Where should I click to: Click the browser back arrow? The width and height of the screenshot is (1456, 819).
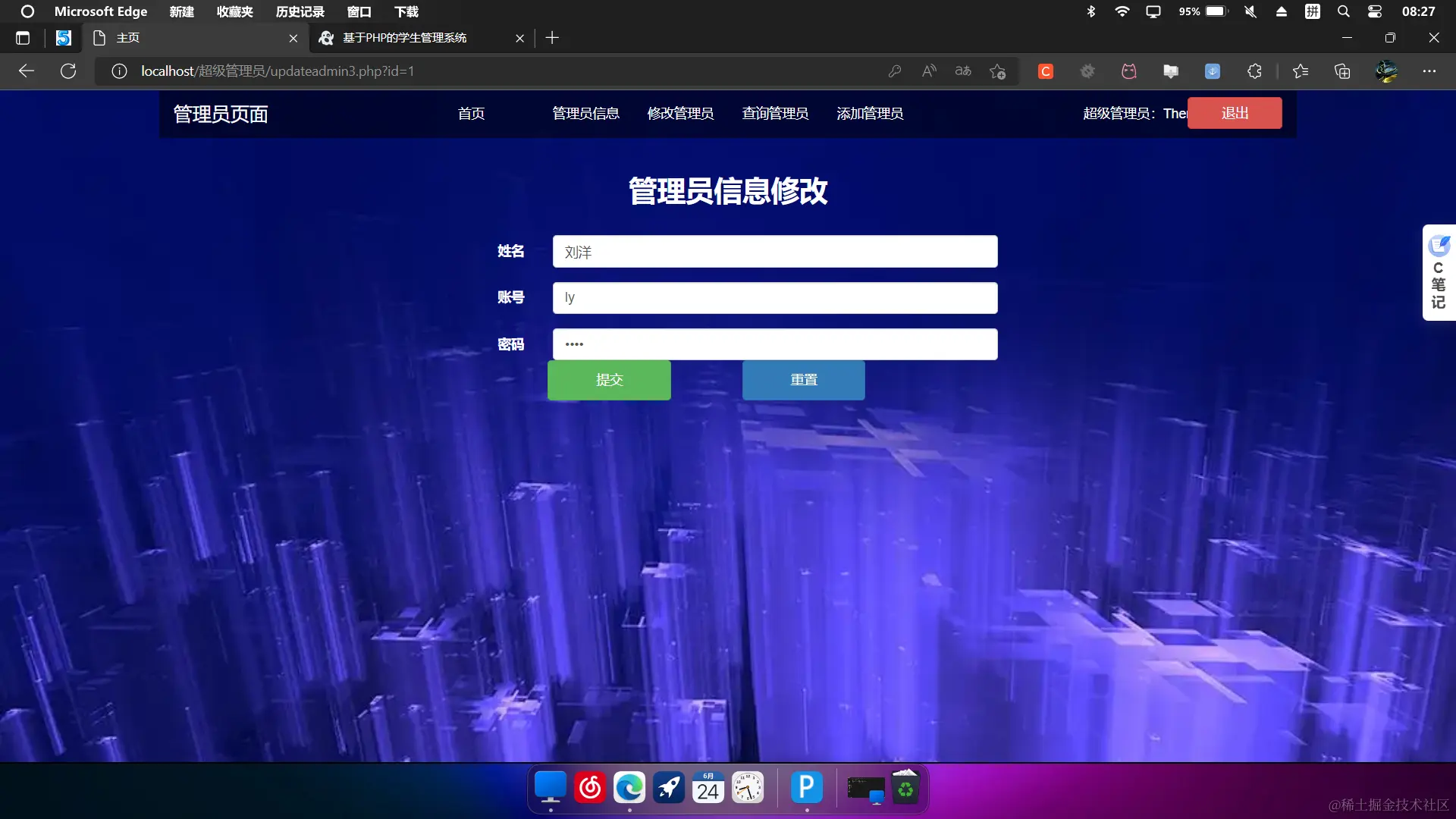pyautogui.click(x=27, y=71)
